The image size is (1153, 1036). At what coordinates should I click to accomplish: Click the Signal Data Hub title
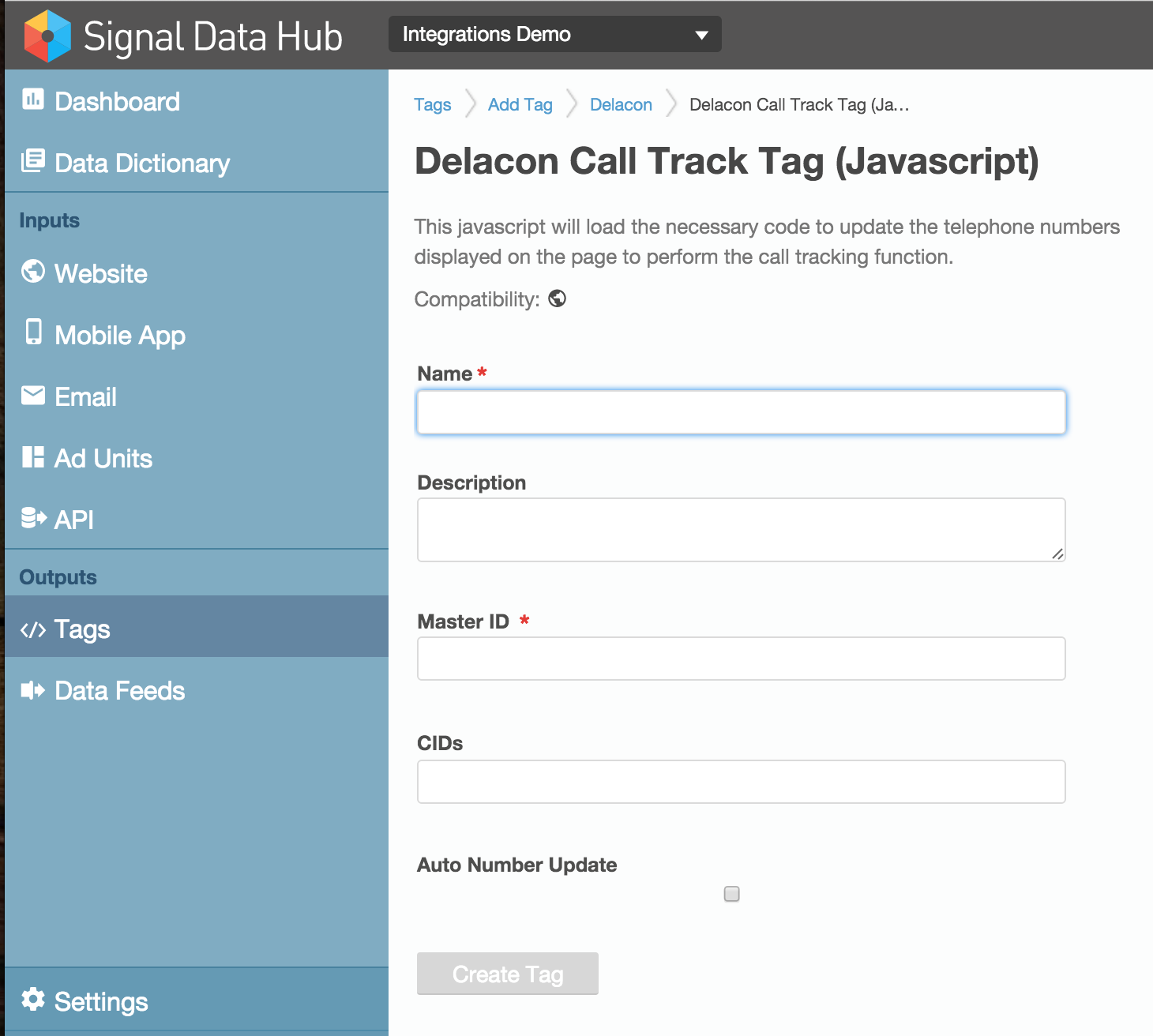point(213,36)
